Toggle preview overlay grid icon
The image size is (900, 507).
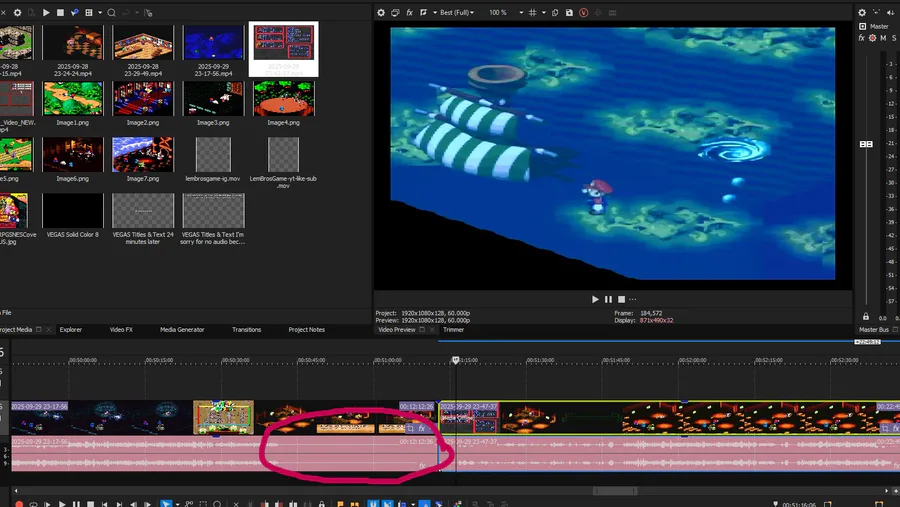coord(533,13)
